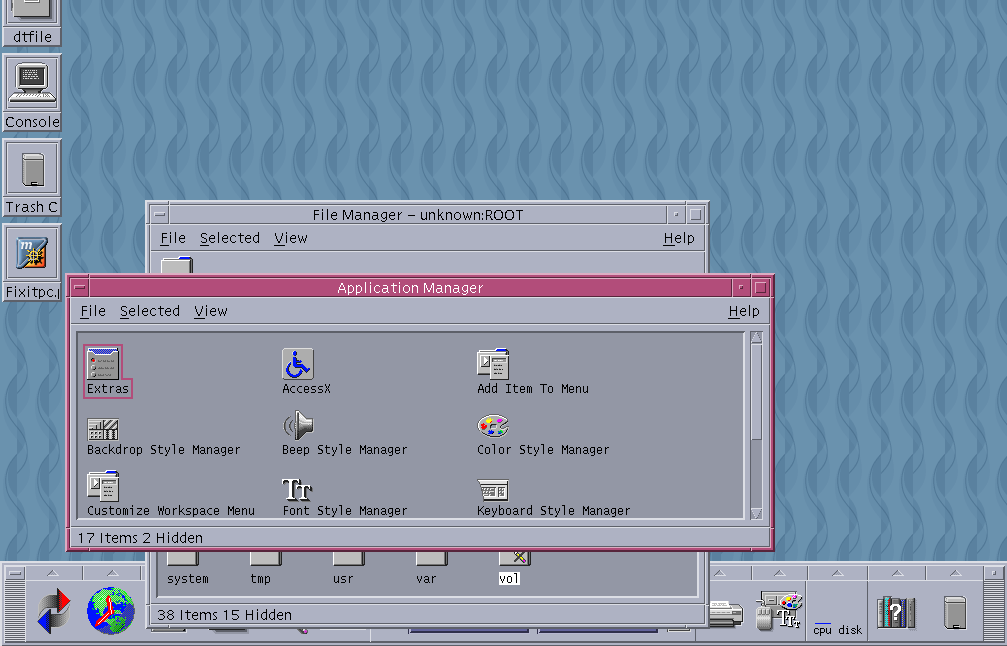Maximize the File Manager window
This screenshot has height=646, width=1007.
[696, 214]
